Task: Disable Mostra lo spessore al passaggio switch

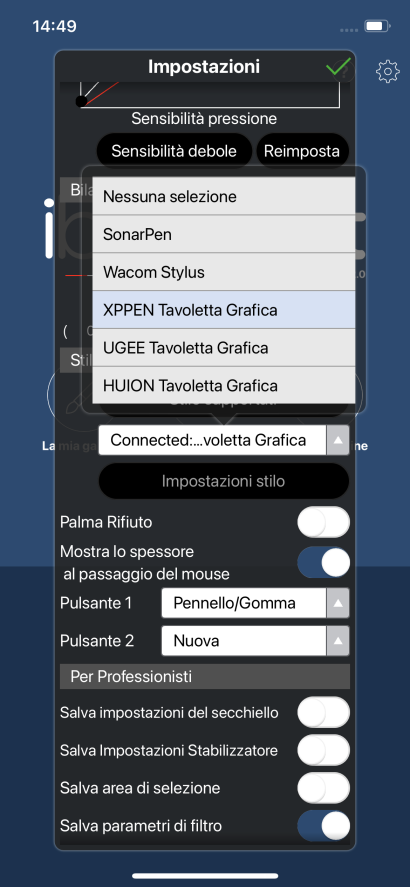Action: point(323,562)
